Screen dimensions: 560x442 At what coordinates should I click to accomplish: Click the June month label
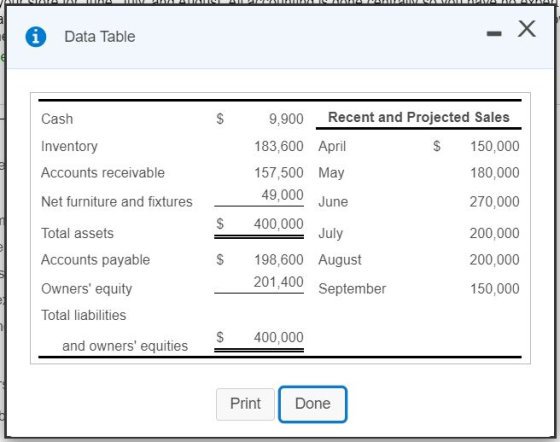(333, 202)
